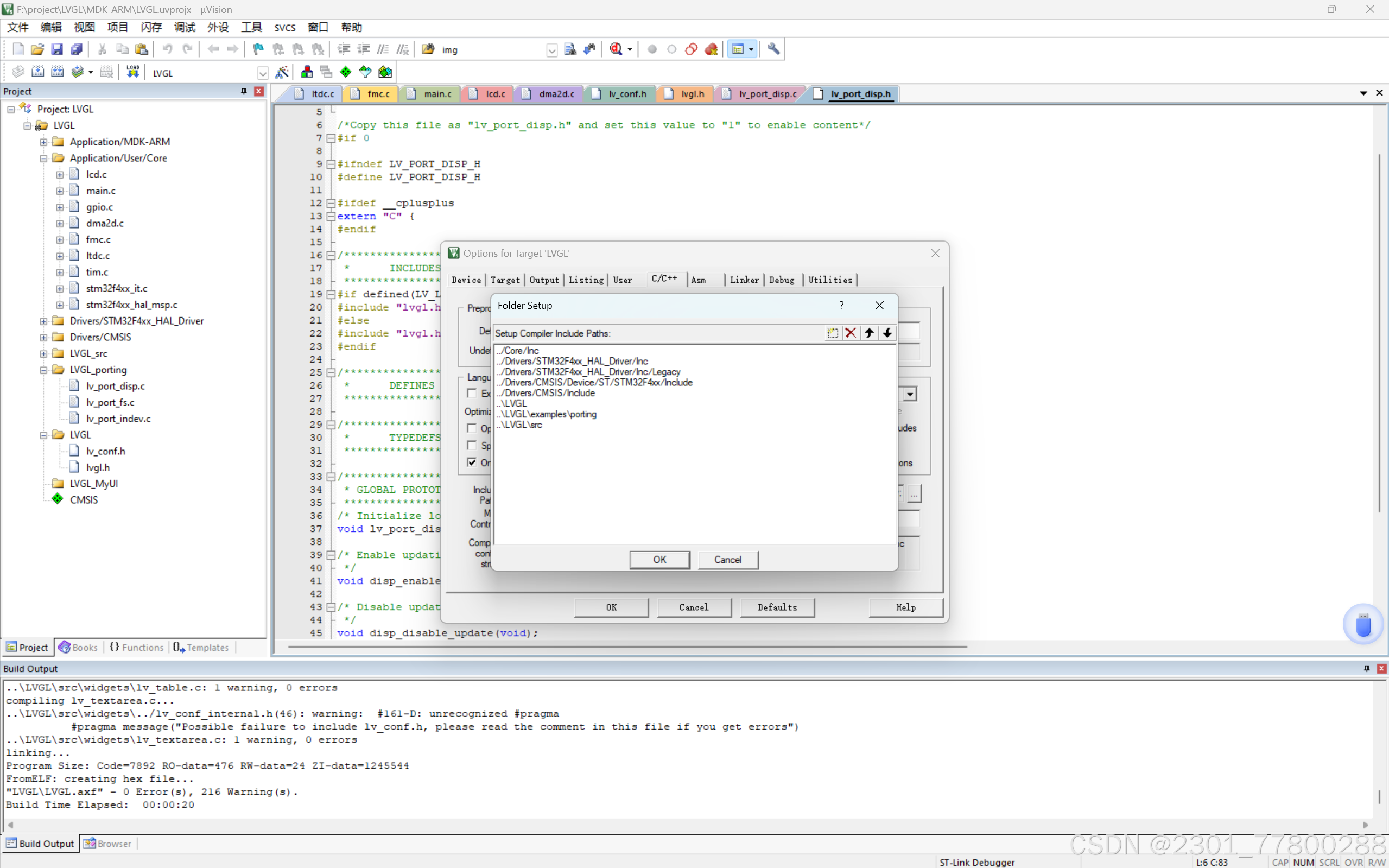Click New include path icon in Folder Setup

832,333
